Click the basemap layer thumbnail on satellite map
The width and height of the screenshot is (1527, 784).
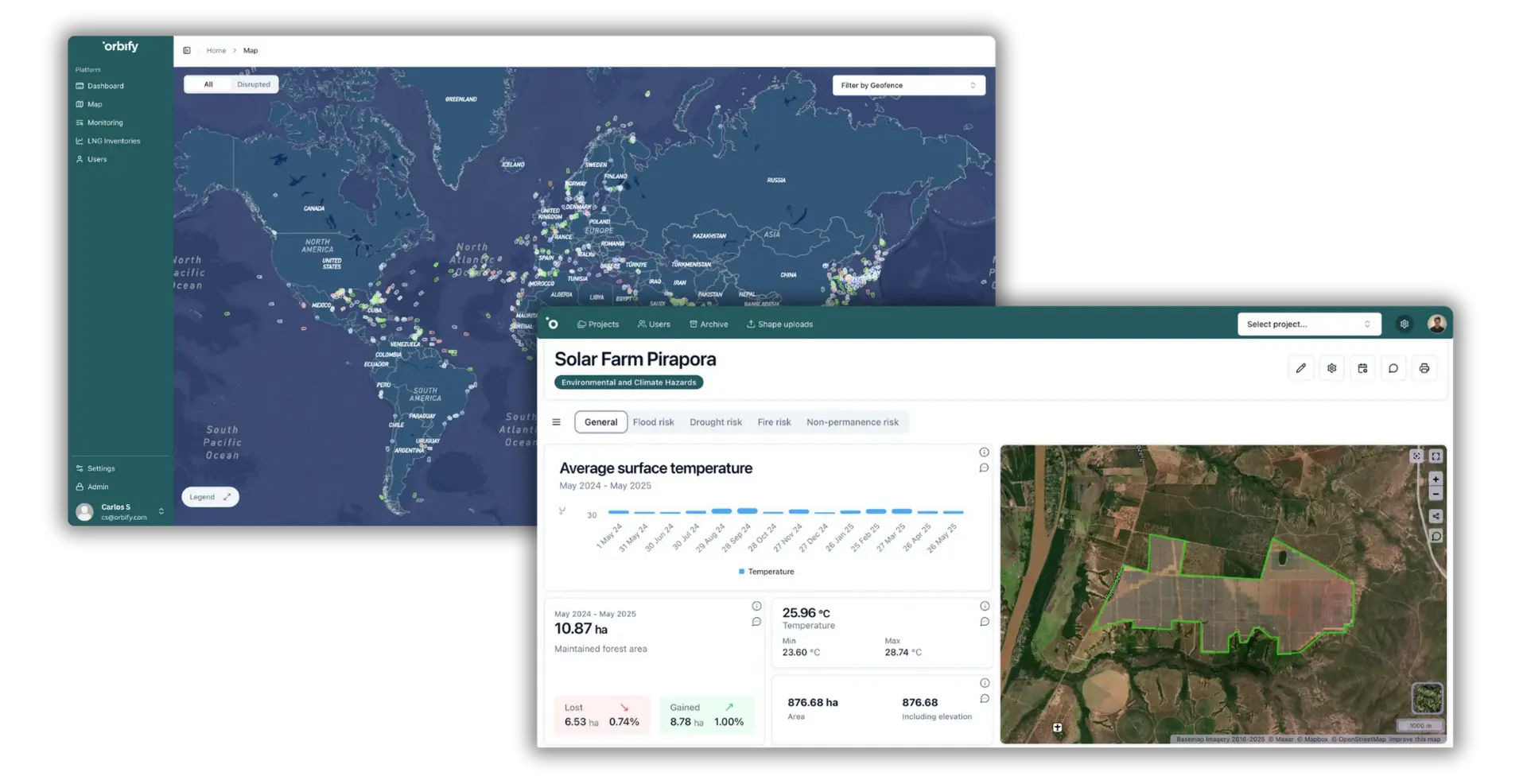pyautogui.click(x=1427, y=698)
